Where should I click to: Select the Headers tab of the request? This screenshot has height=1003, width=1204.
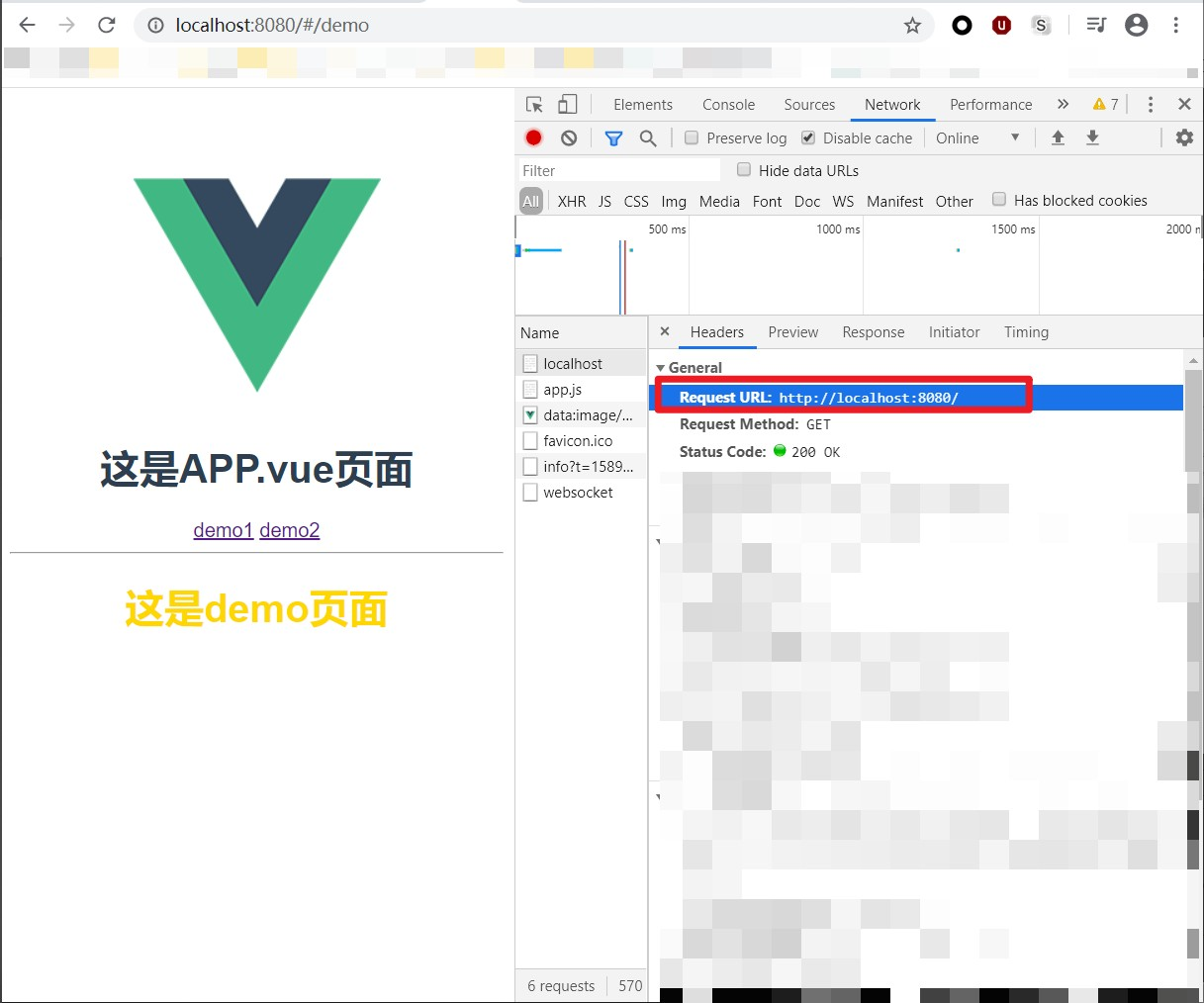pyautogui.click(x=717, y=332)
